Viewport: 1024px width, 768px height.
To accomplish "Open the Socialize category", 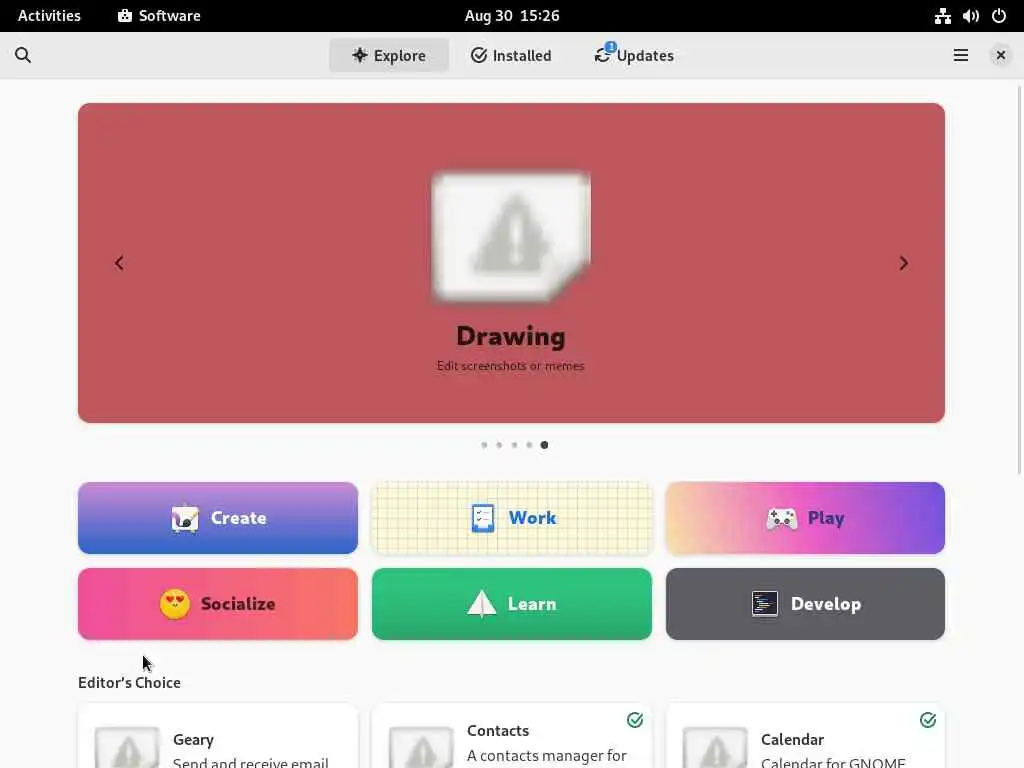I will (x=217, y=603).
